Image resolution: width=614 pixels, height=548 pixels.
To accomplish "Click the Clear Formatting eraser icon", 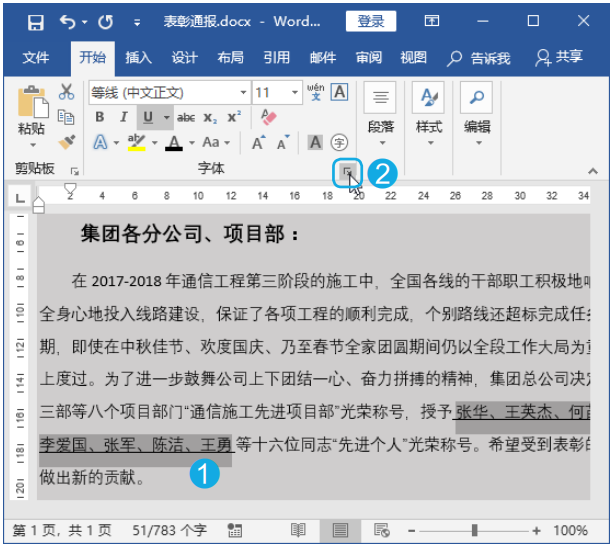I will pyautogui.click(x=267, y=117).
